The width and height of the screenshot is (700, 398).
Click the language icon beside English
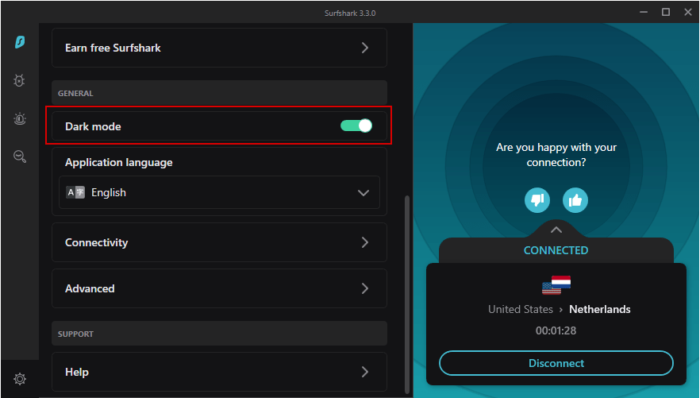click(75, 192)
